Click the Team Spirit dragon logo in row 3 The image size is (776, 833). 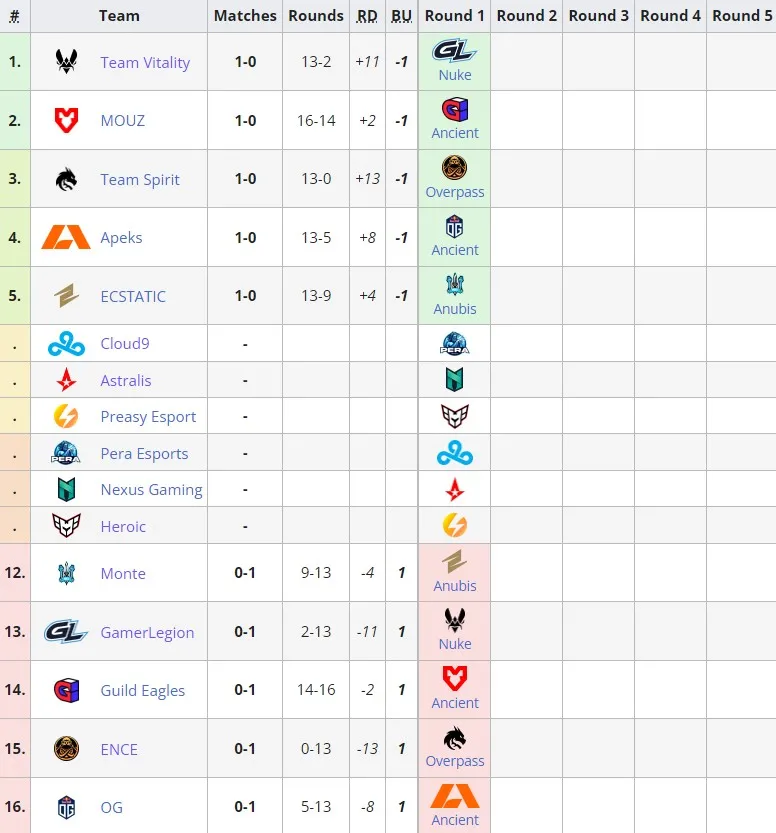point(66,179)
